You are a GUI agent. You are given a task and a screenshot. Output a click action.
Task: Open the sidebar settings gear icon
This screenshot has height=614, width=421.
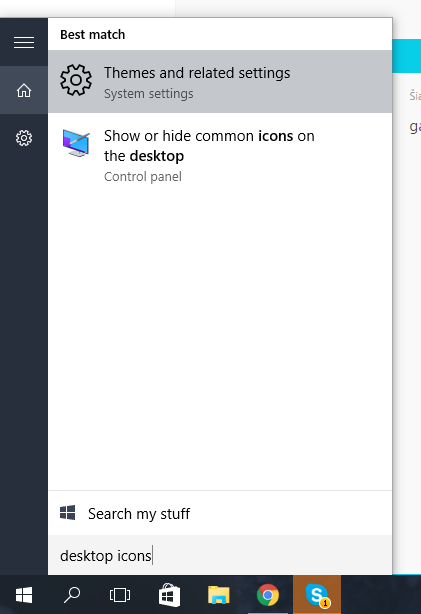coord(24,138)
